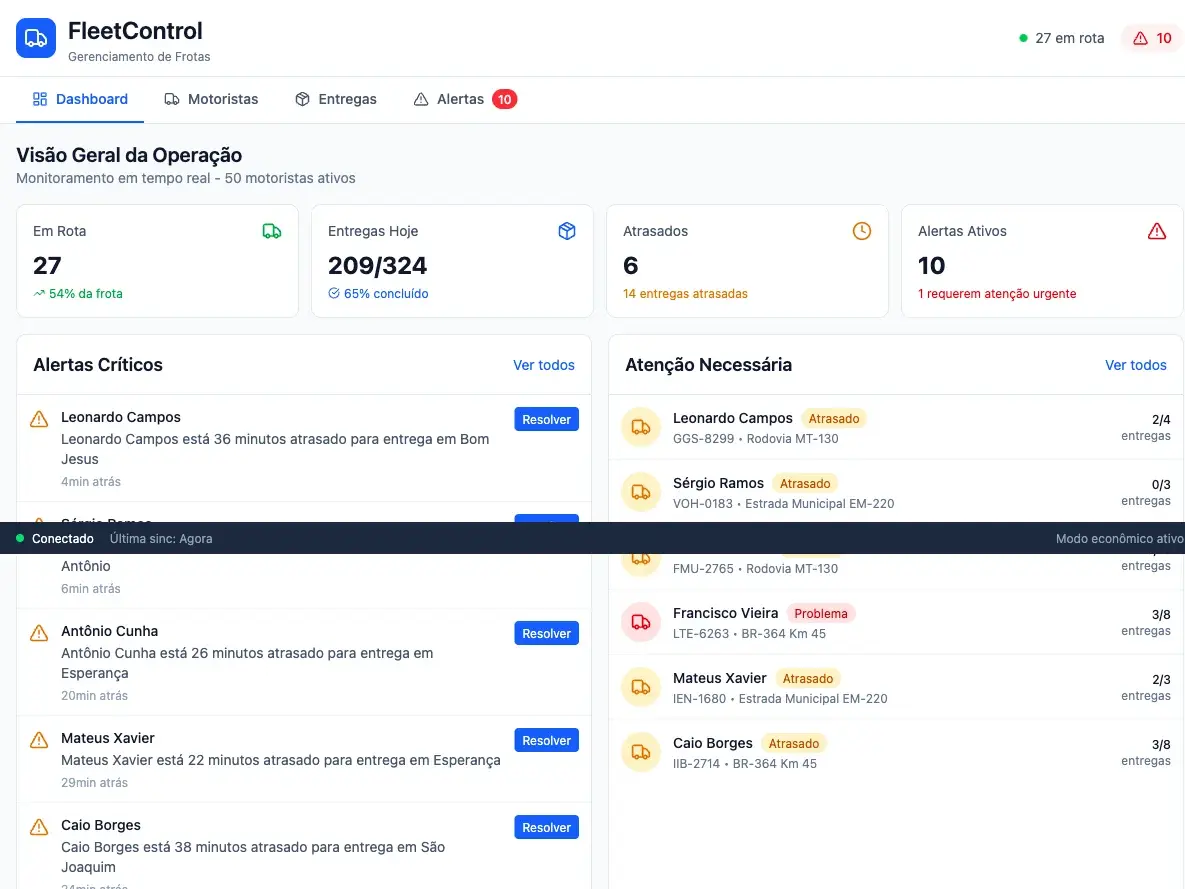Click 'FMU-2765 • Rodovia MT-130' text
Screen dimensions: 1185x889
(755, 568)
